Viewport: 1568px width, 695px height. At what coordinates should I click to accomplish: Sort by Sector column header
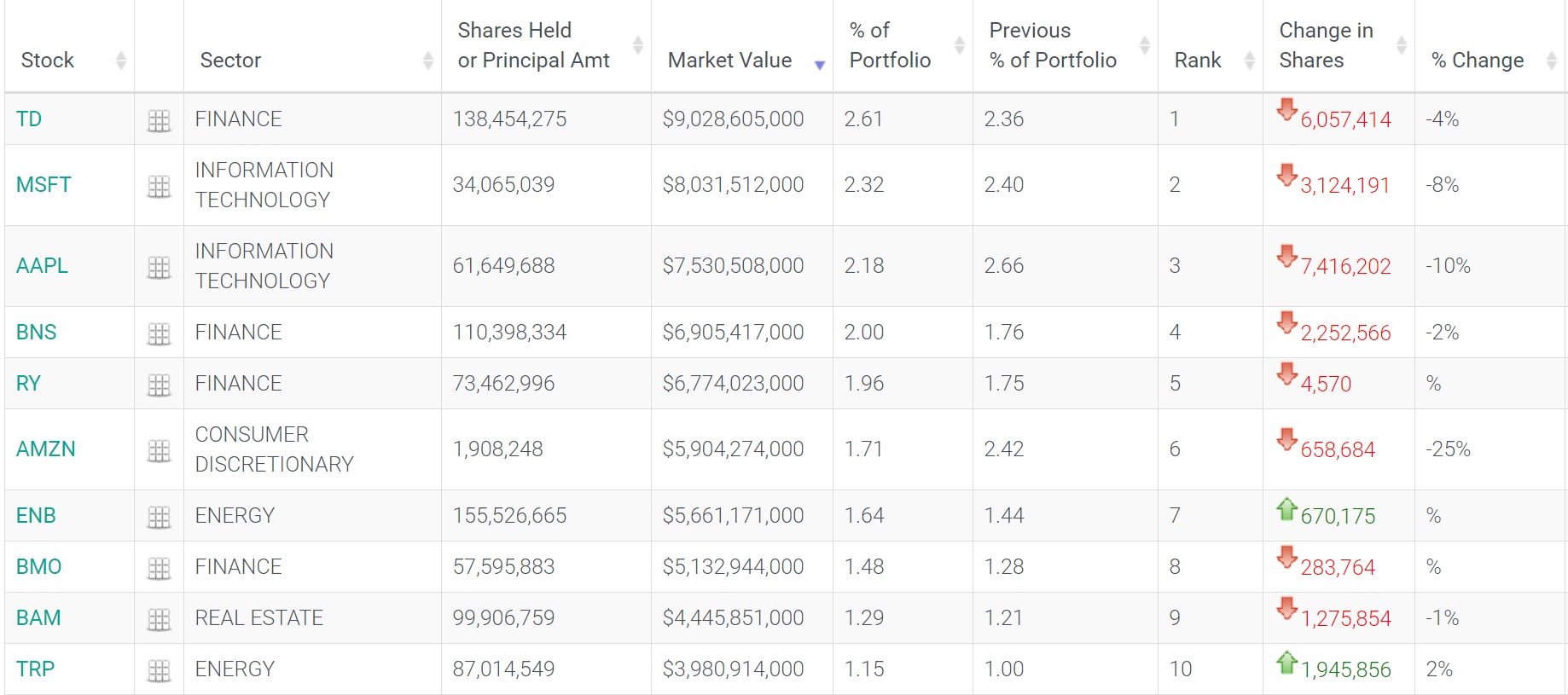coord(230,61)
